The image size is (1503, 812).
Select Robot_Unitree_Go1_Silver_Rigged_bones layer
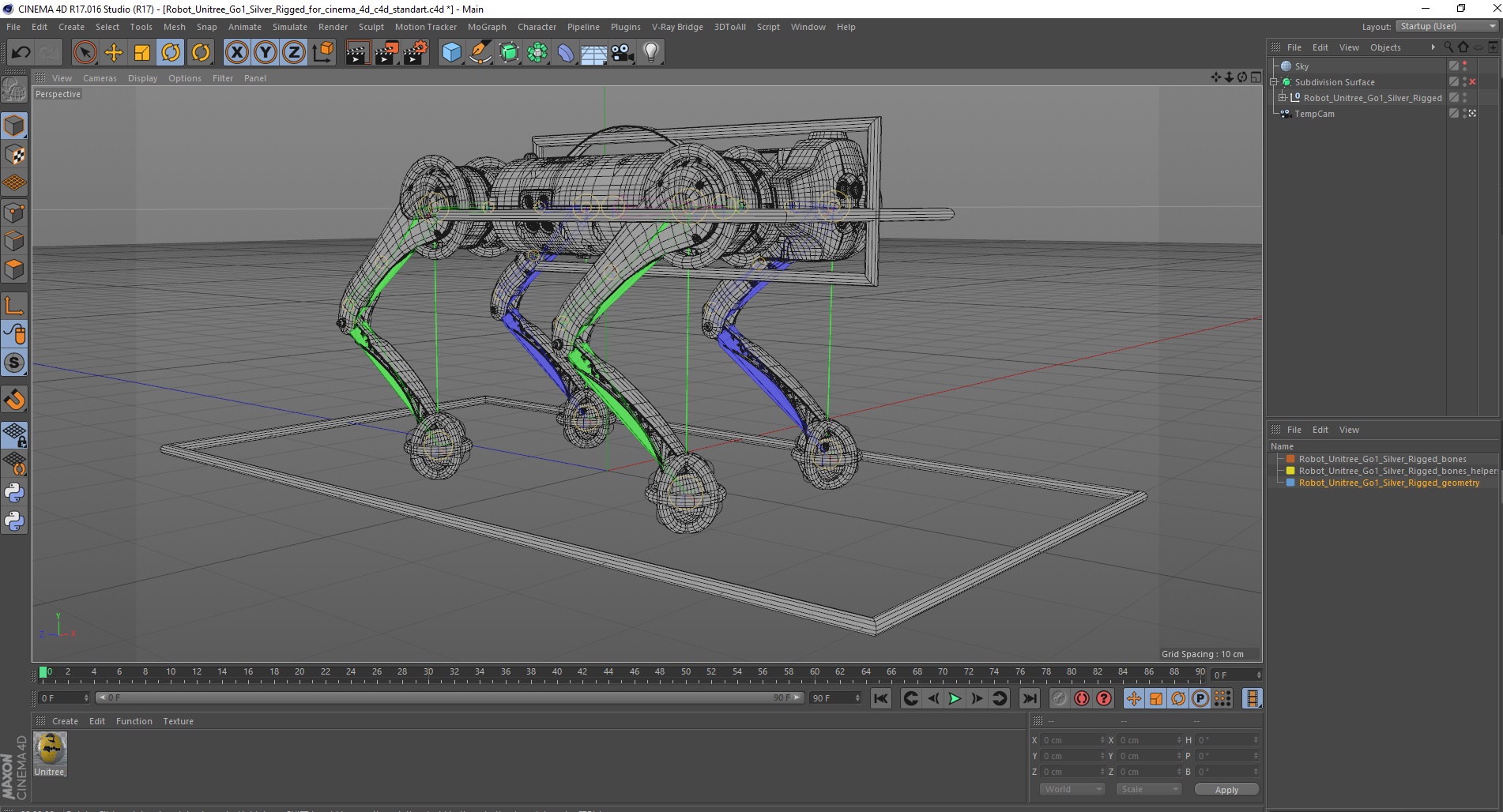(x=1382, y=459)
